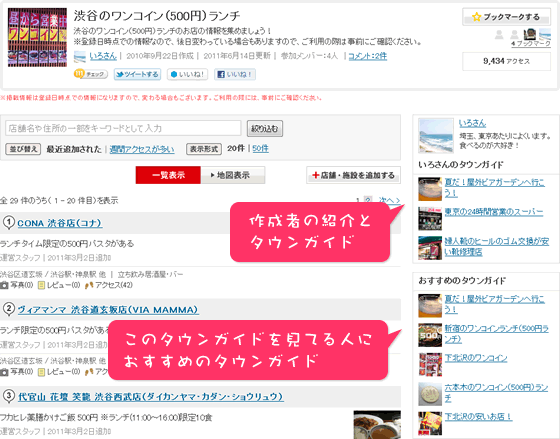Click the アクセス(42) footprint icon for CONA
Image resolution: width=560 pixels, height=439 pixels.
(x=89, y=285)
